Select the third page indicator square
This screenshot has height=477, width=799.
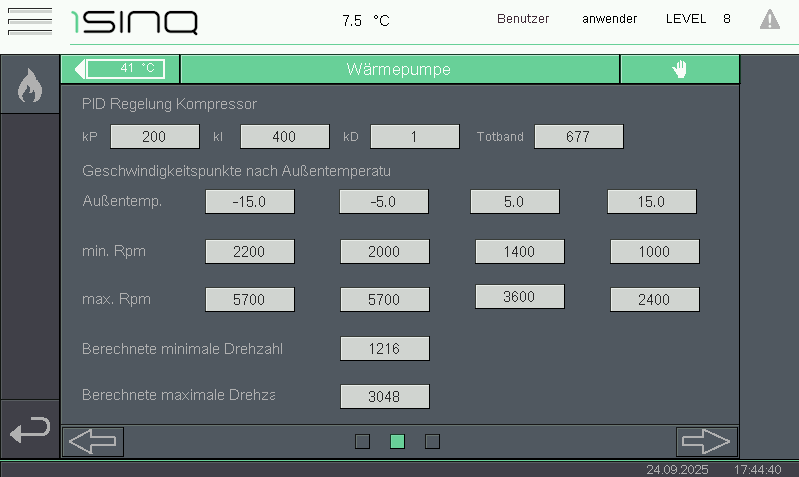pos(432,441)
